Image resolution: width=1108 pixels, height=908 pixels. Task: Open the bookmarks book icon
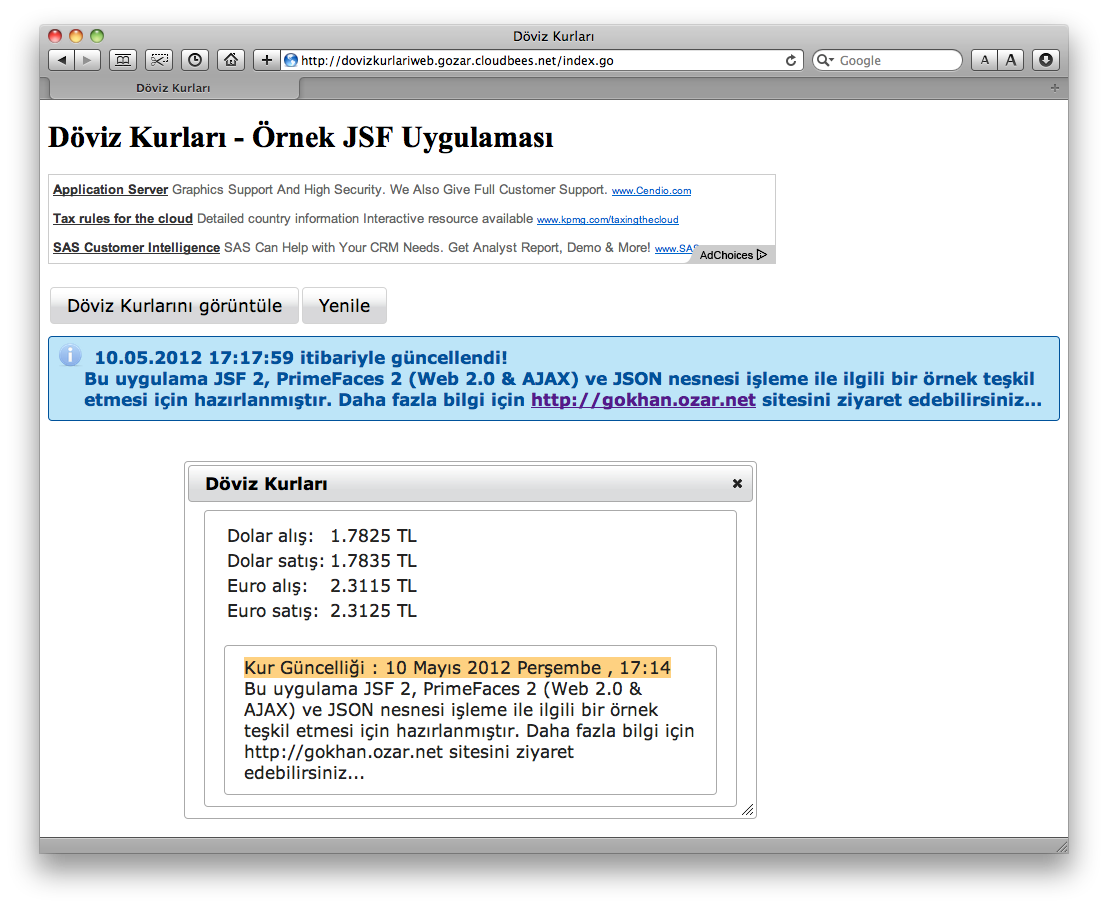(x=123, y=60)
